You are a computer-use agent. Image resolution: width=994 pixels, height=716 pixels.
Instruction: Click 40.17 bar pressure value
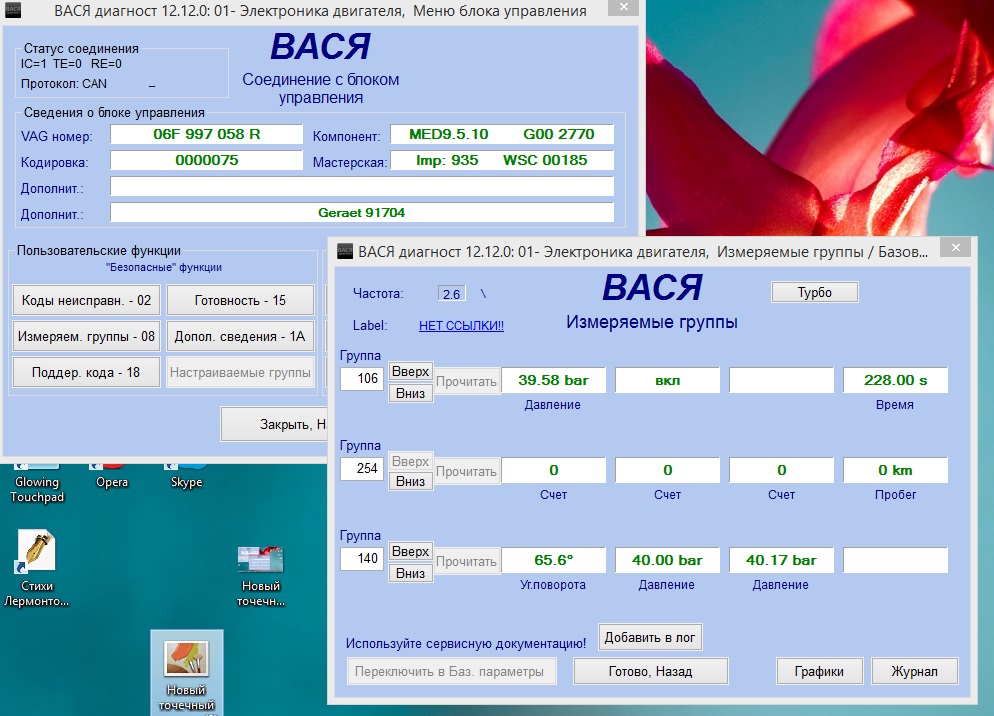[781, 561]
